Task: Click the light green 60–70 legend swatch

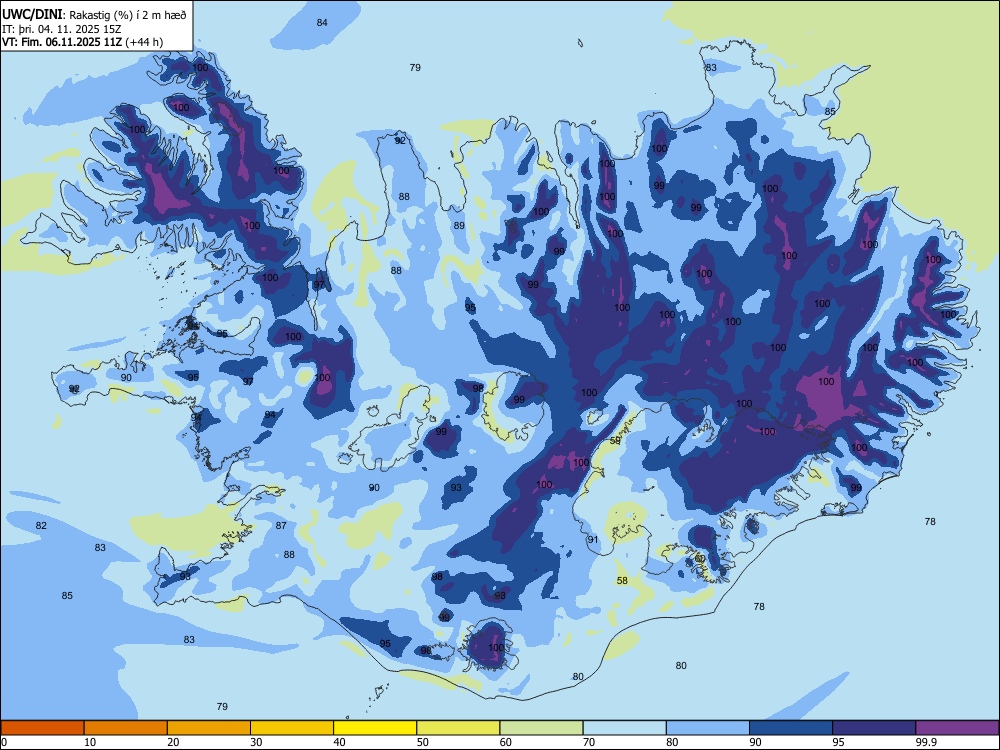Action: point(541,728)
